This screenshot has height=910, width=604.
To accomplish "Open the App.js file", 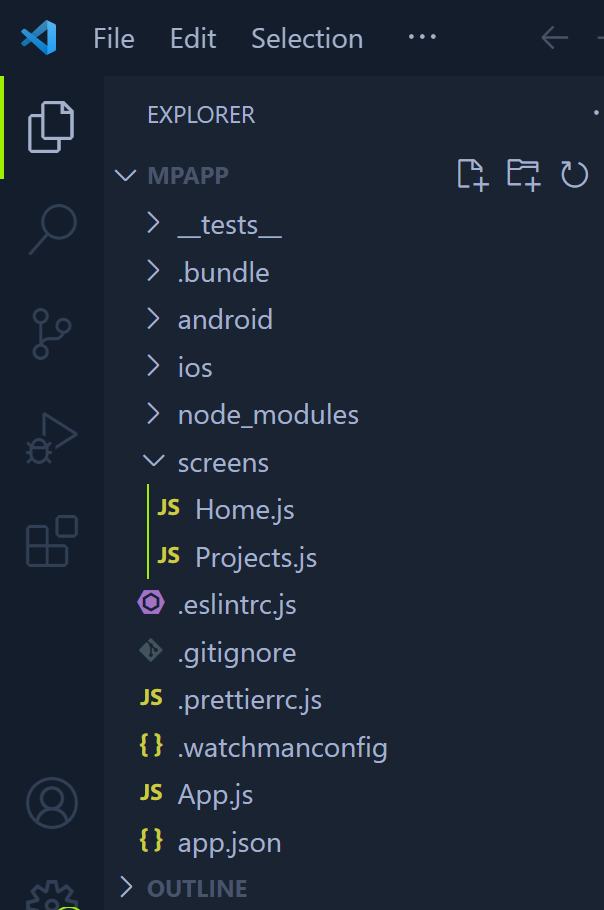I will 215,795.
